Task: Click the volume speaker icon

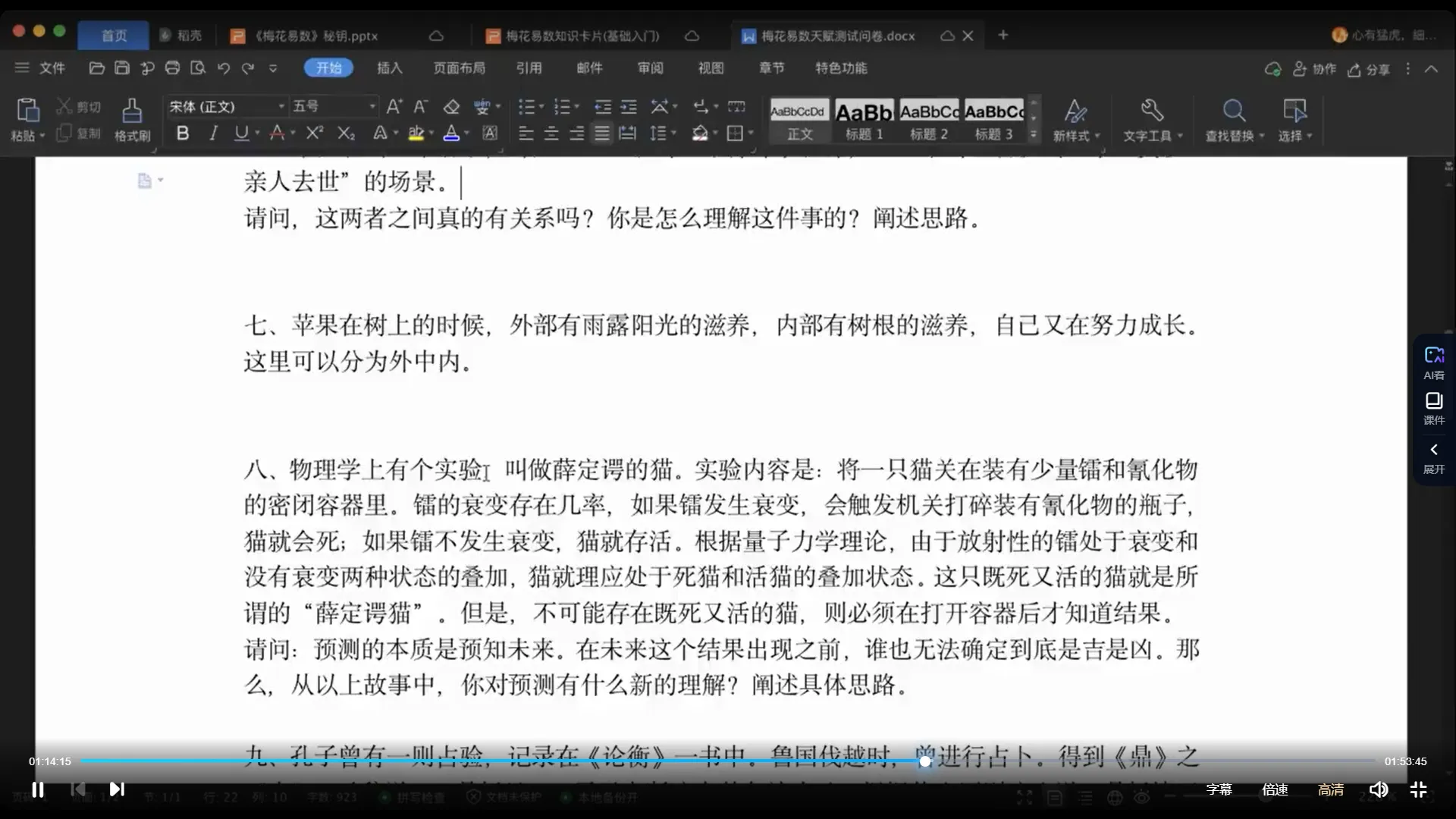Action: click(x=1379, y=789)
